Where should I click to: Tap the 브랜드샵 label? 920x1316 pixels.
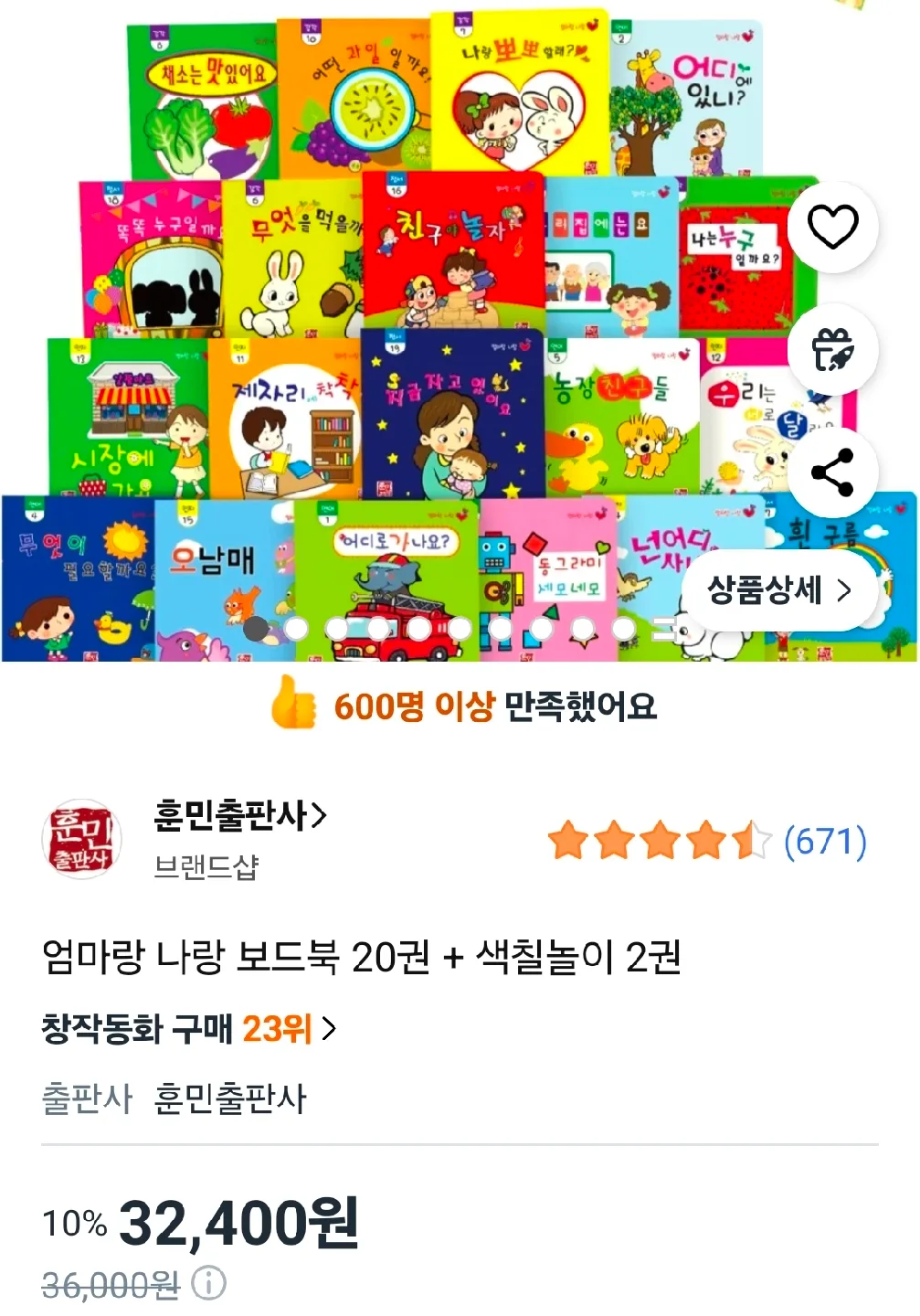[206, 866]
